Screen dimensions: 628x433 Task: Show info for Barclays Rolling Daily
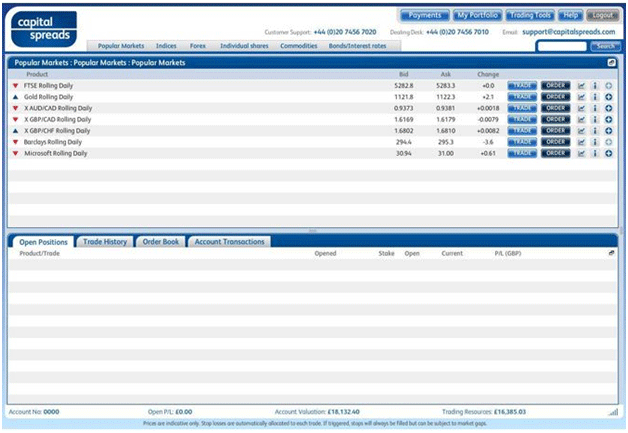click(595, 142)
